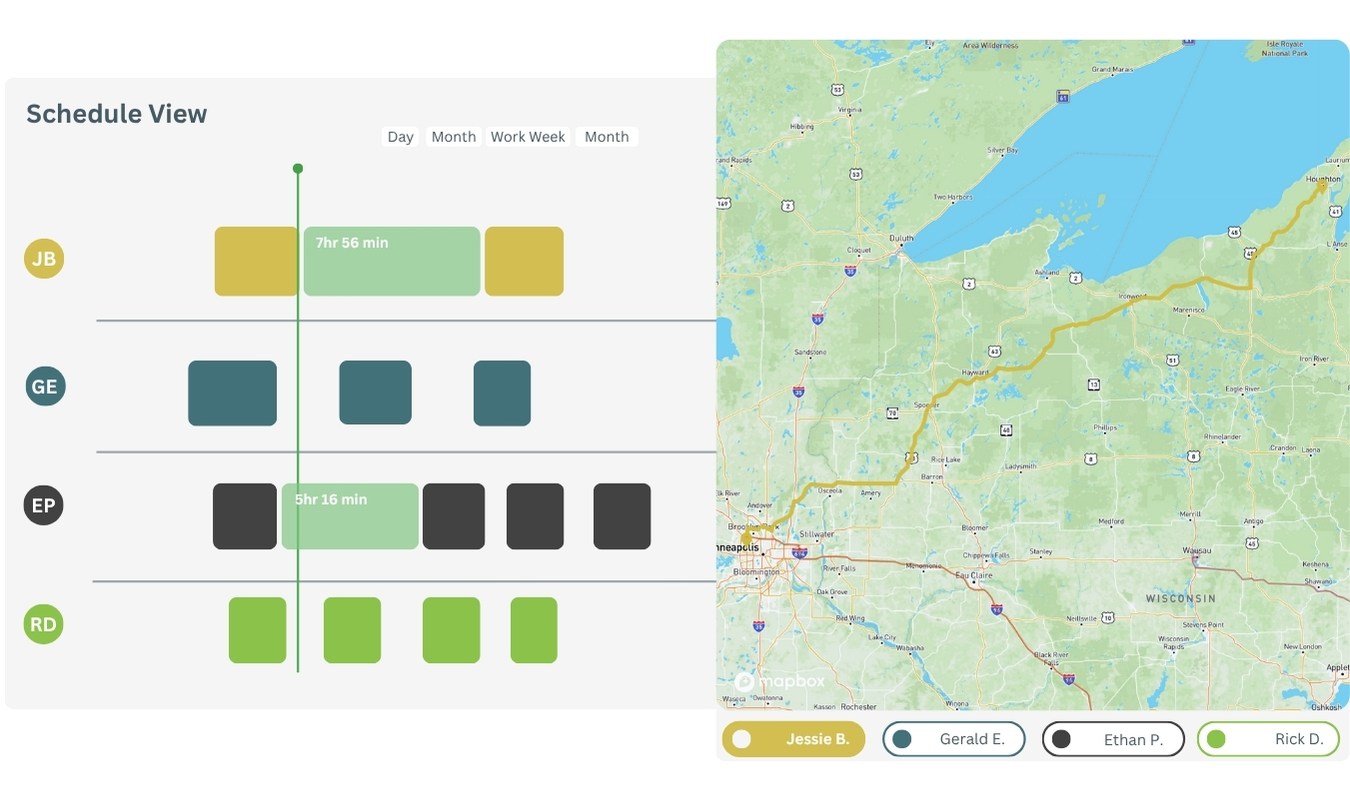Select the RD driver avatar
Image resolution: width=1350 pixels, height=787 pixels.
pyautogui.click(x=43, y=625)
